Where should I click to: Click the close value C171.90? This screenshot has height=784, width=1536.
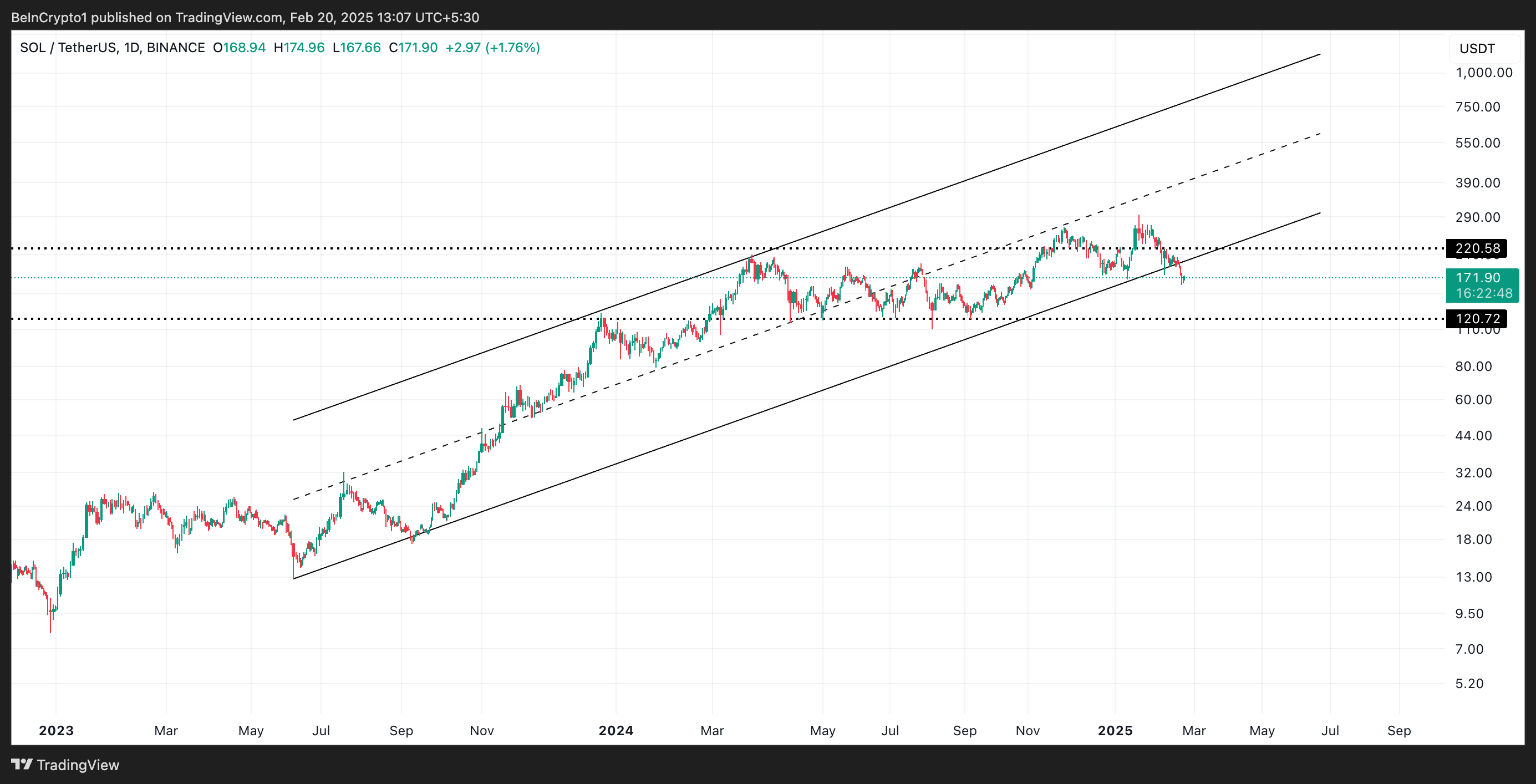(x=413, y=48)
